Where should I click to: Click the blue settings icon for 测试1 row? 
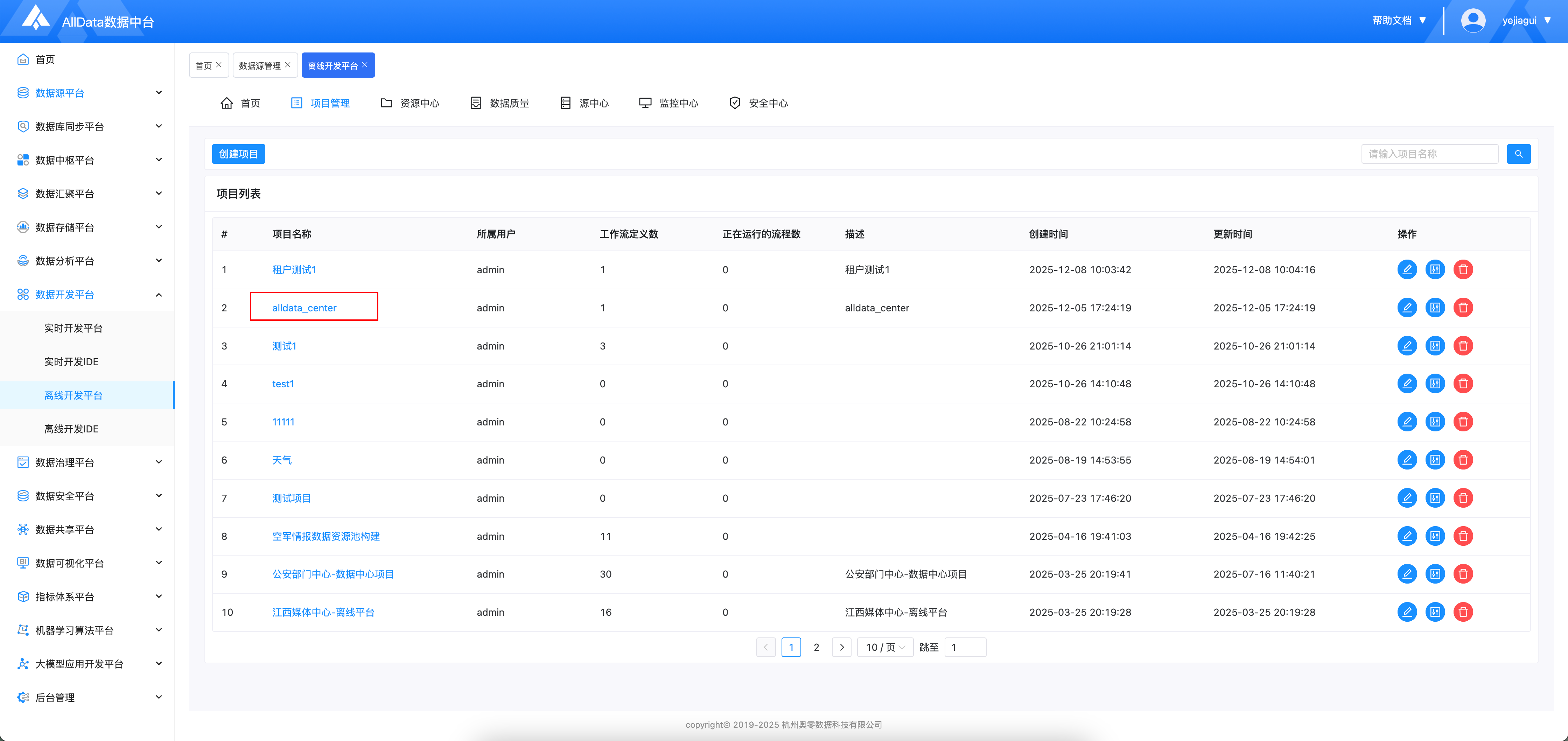click(1435, 346)
